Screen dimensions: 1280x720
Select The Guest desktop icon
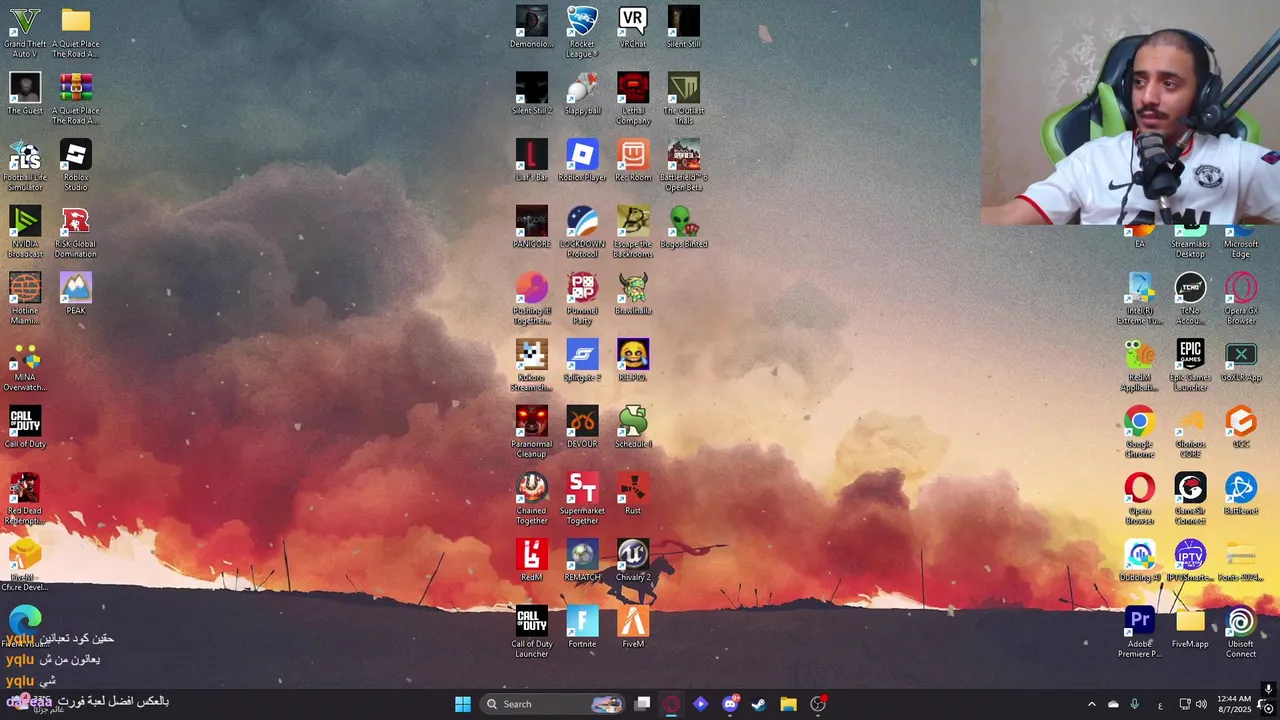pyautogui.click(x=25, y=95)
